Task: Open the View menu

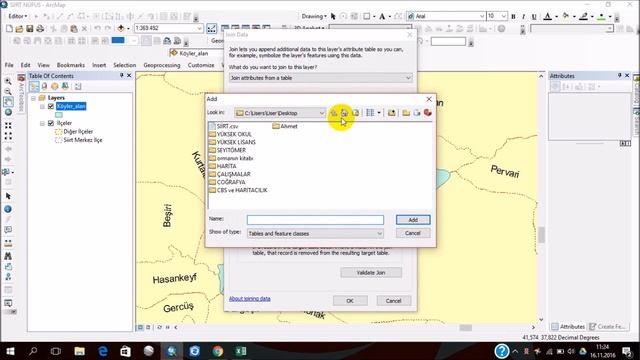Action: point(43,65)
